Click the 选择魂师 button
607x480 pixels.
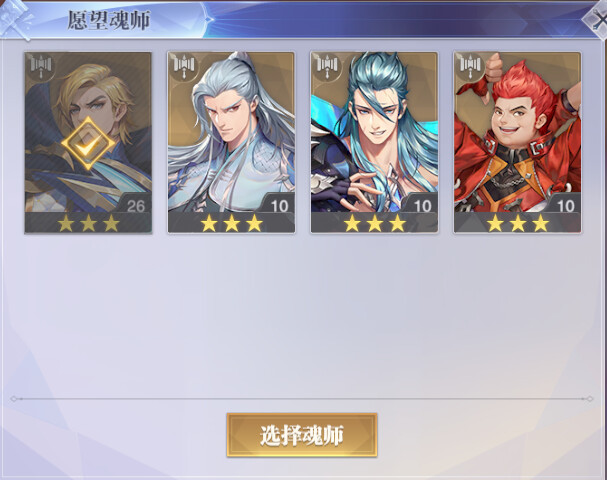pos(302,435)
